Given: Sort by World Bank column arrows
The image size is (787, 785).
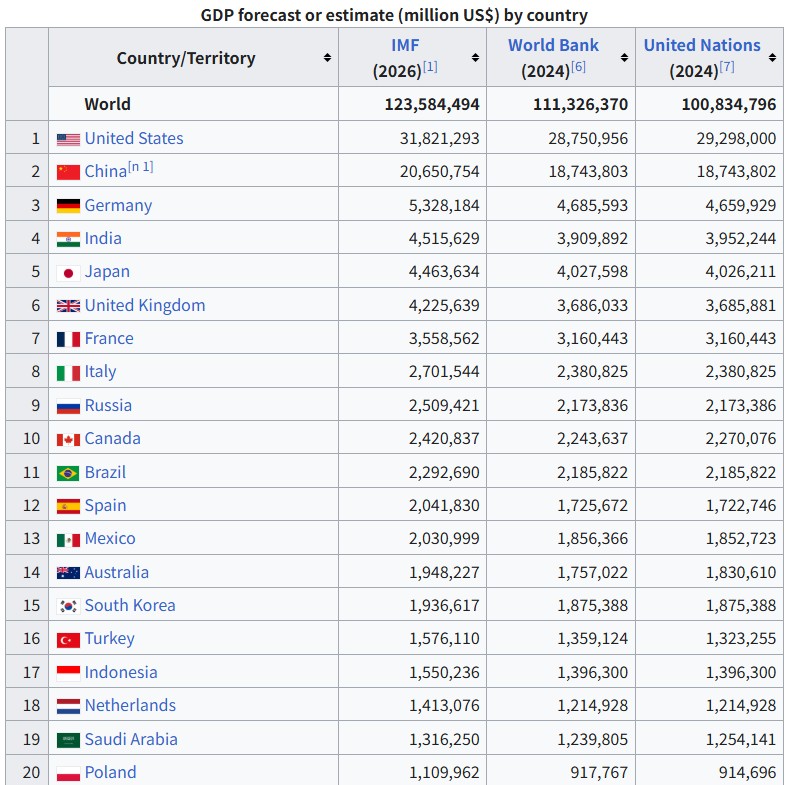Looking at the screenshot, I should pos(624,58).
